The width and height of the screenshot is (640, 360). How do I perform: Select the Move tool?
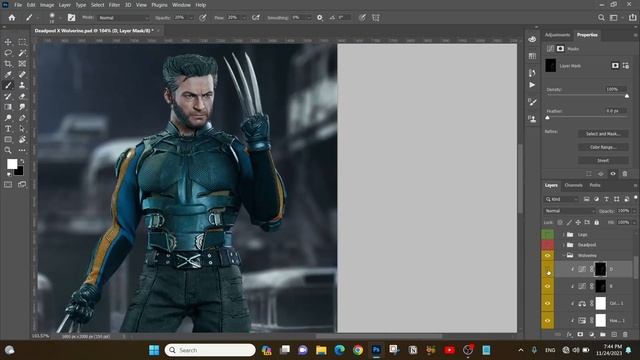point(8,42)
